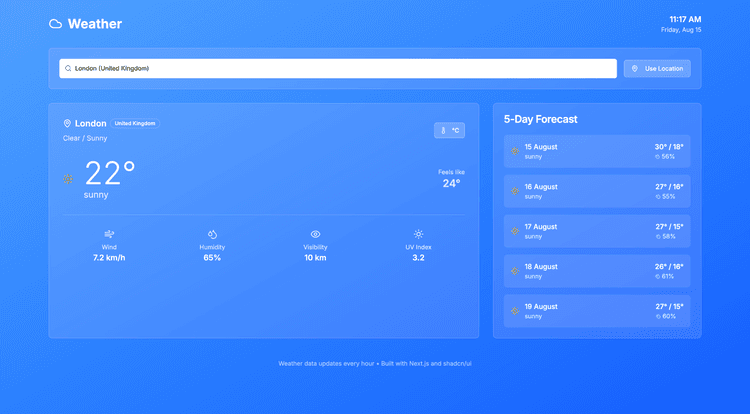
Task: Click the sun icon on the 18 August row
Action: click(515, 271)
